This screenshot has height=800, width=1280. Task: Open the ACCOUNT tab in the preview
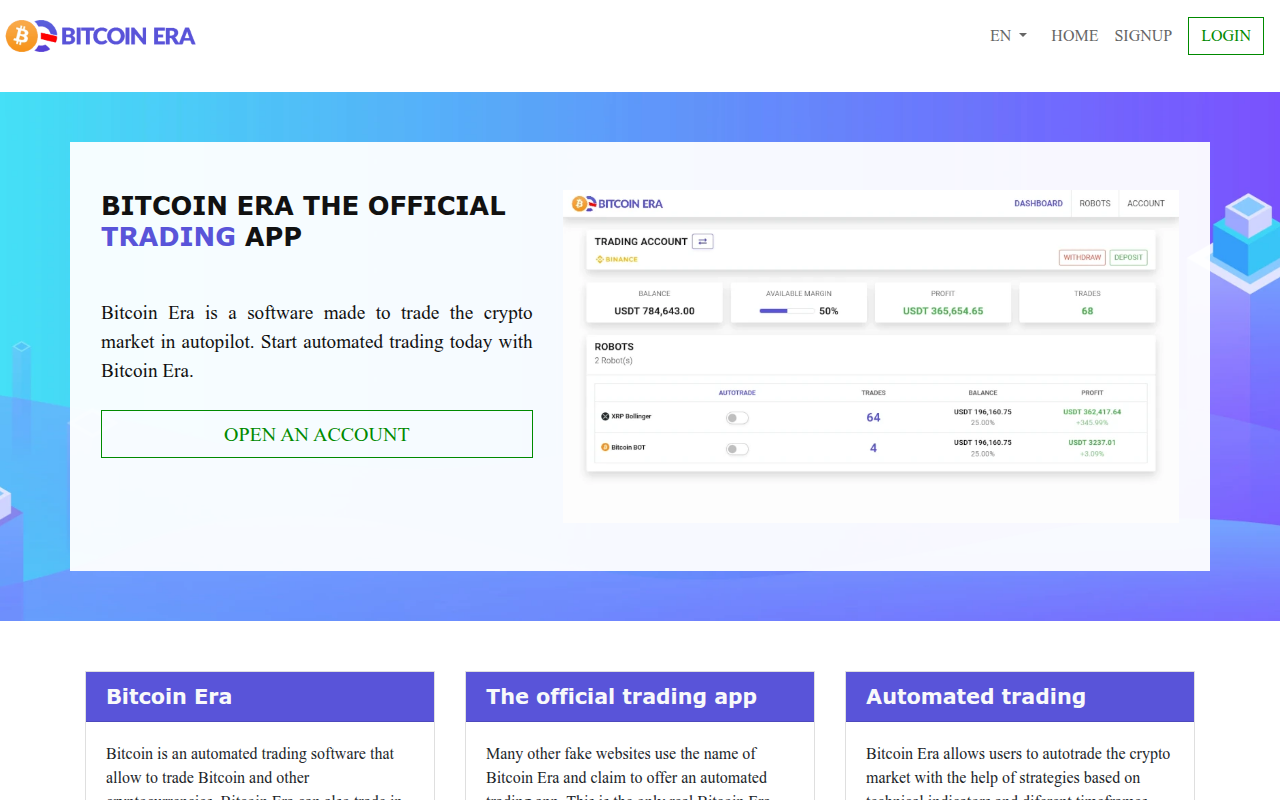[1146, 203]
